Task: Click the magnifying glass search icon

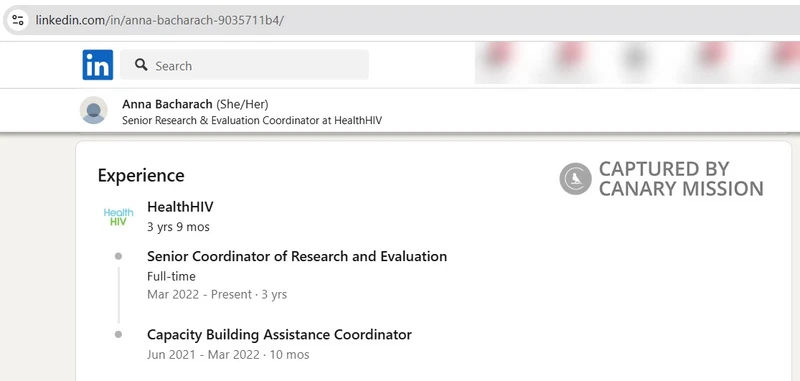Action: click(141, 65)
